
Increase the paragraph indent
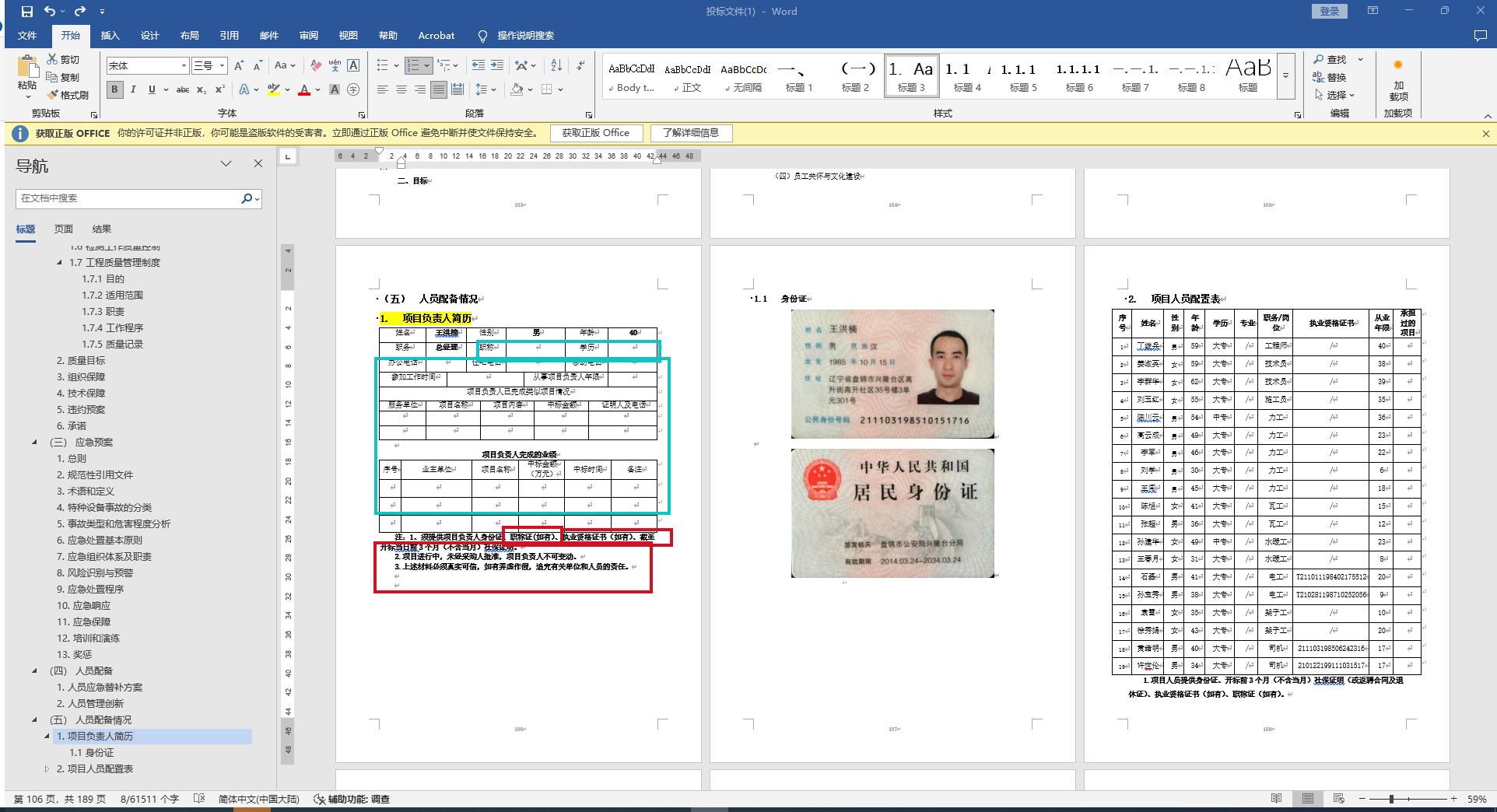[498, 65]
